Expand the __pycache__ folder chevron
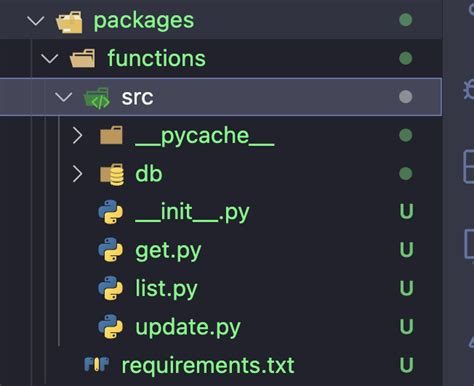The height and width of the screenshot is (386, 474). pyautogui.click(x=77, y=135)
